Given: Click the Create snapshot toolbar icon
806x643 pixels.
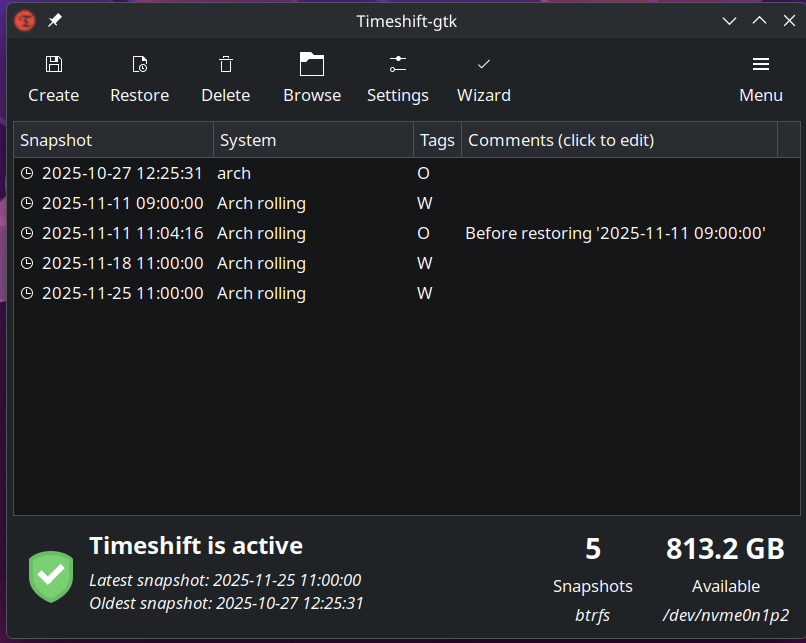Looking at the screenshot, I should point(54,65).
